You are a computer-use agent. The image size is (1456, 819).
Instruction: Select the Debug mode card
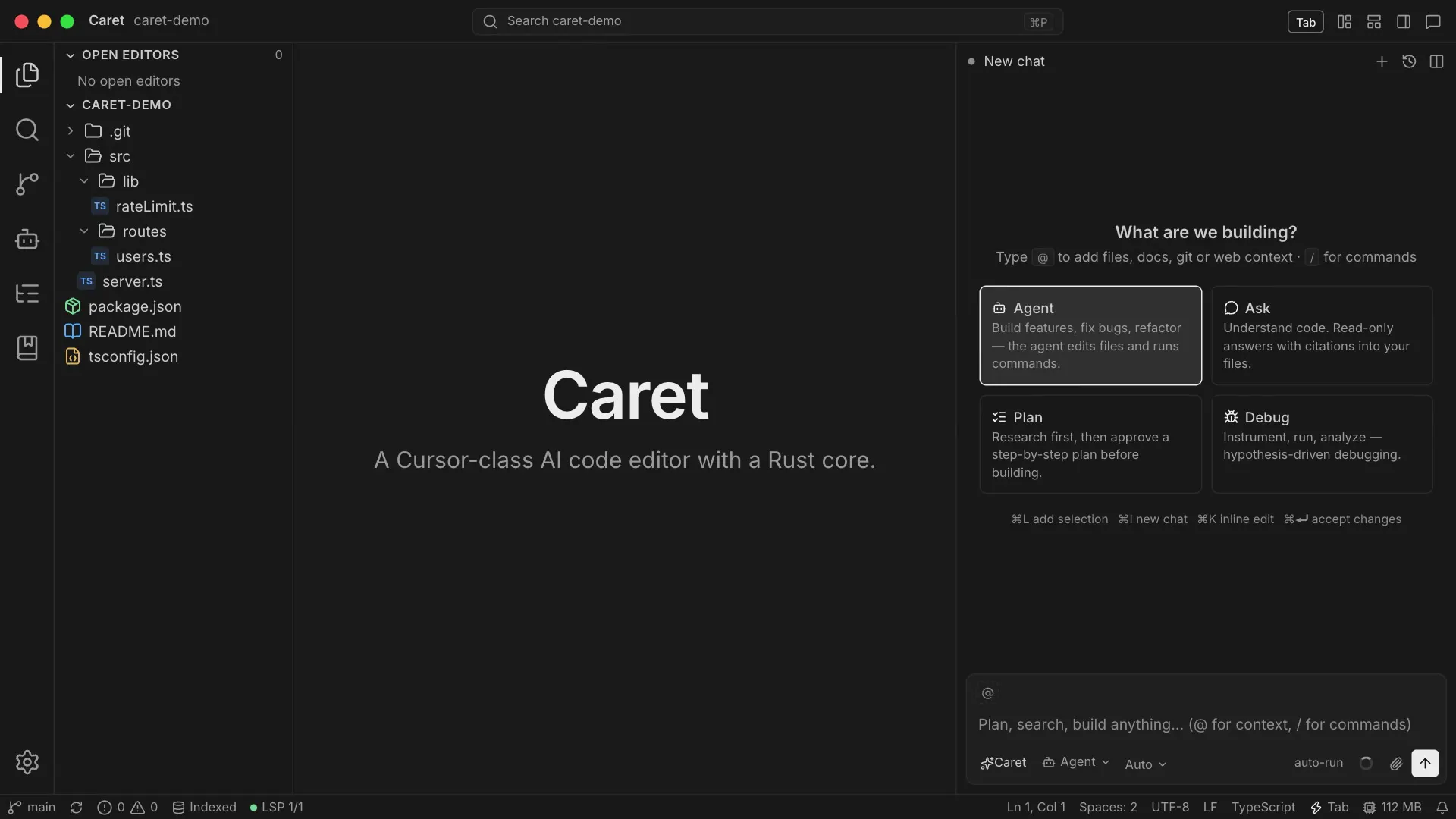coord(1322,444)
